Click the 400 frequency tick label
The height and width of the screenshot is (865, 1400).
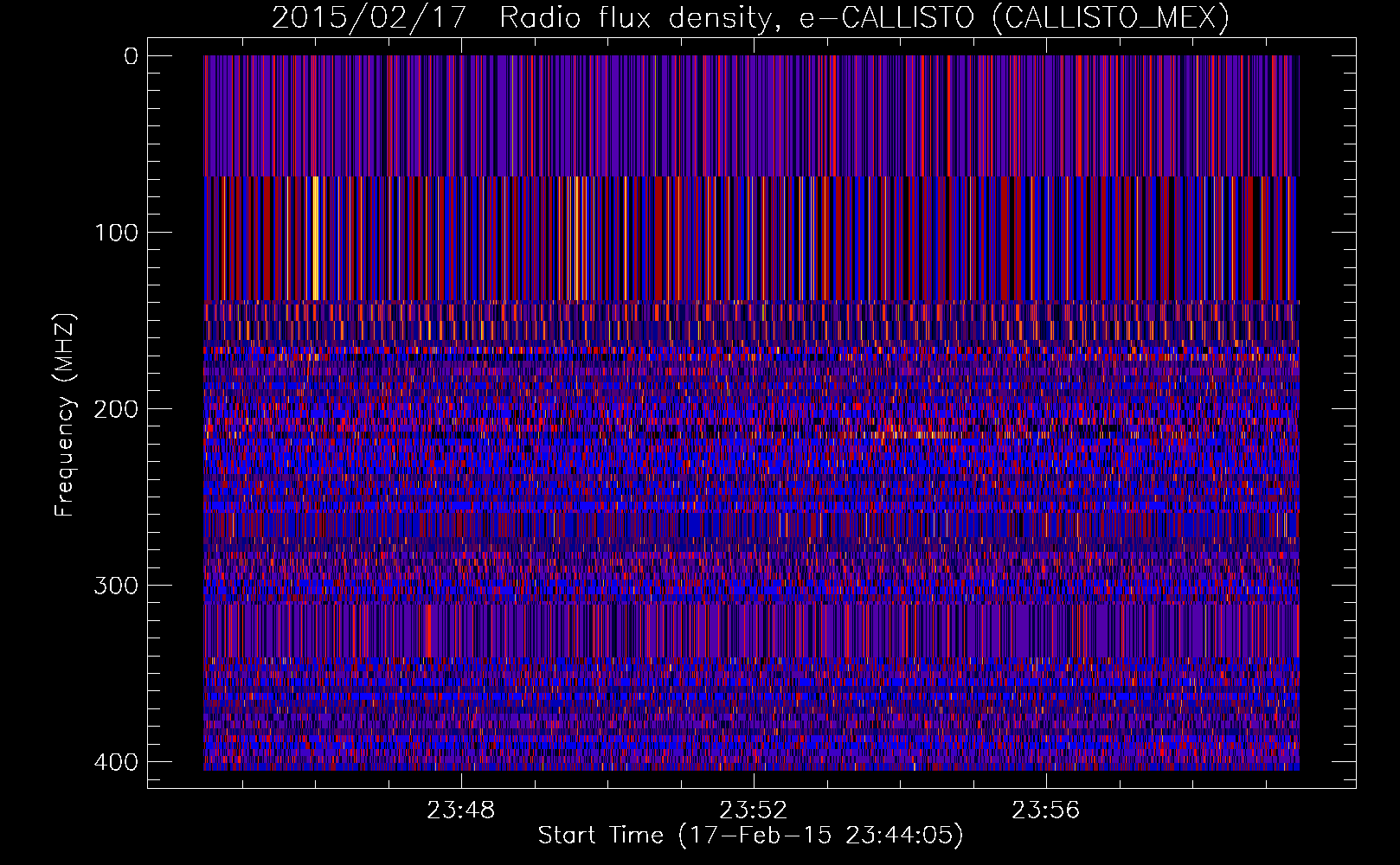coord(115,762)
